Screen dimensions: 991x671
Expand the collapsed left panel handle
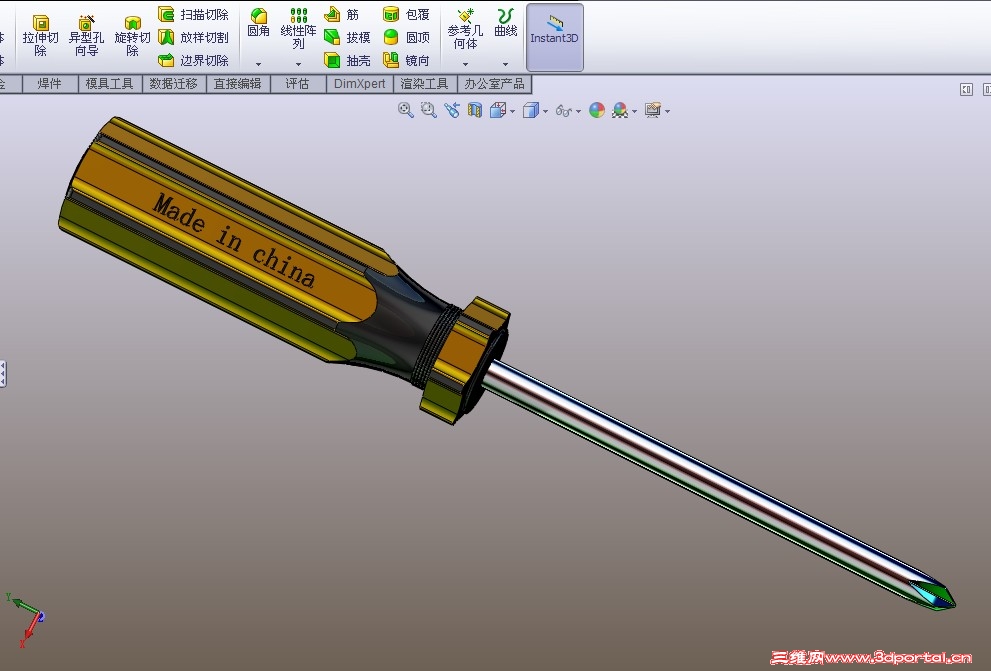[x=3, y=374]
